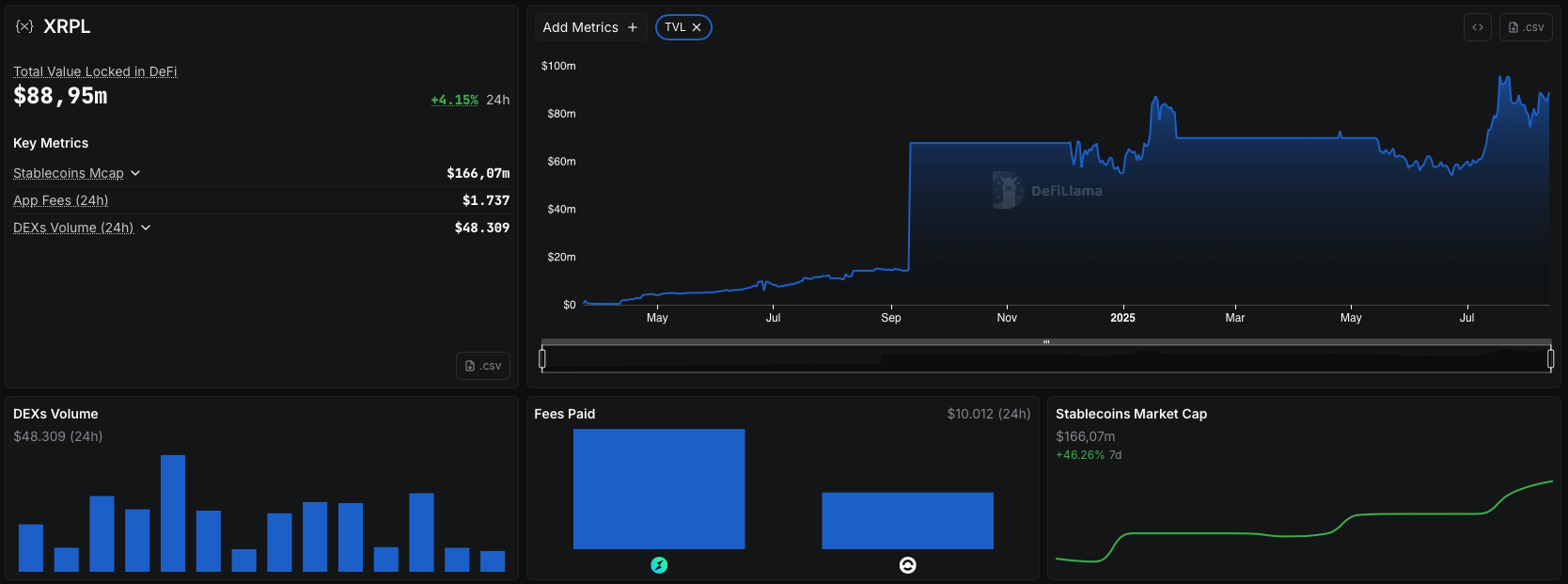1568x584 pixels.
Task: Click the $40m y-axis label
Action: point(561,209)
